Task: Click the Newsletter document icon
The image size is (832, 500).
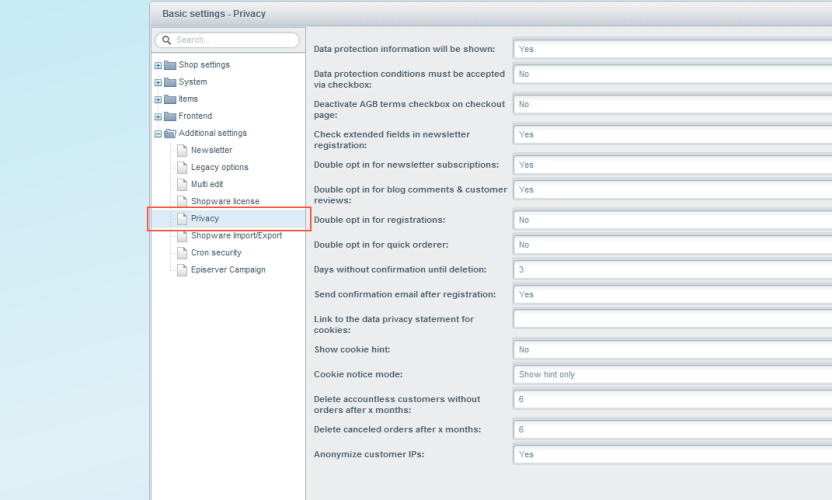Action: (x=182, y=150)
